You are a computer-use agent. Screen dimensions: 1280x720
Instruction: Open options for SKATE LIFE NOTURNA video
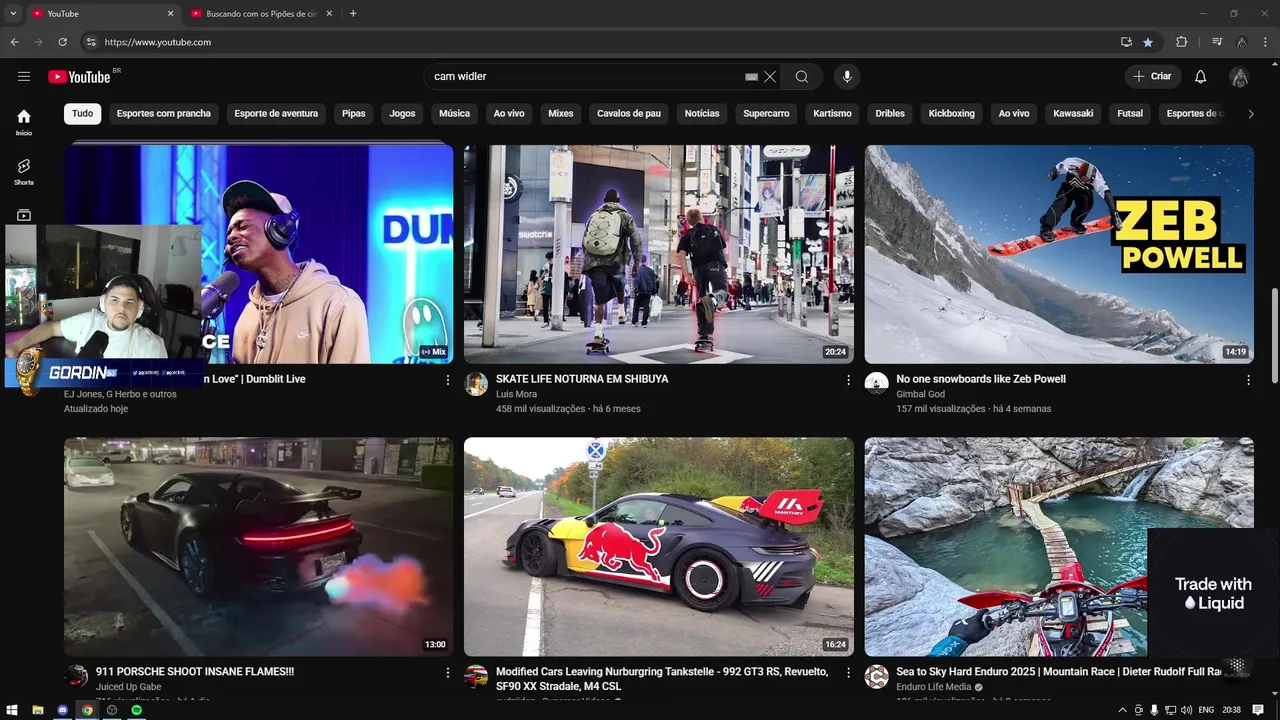[848, 380]
